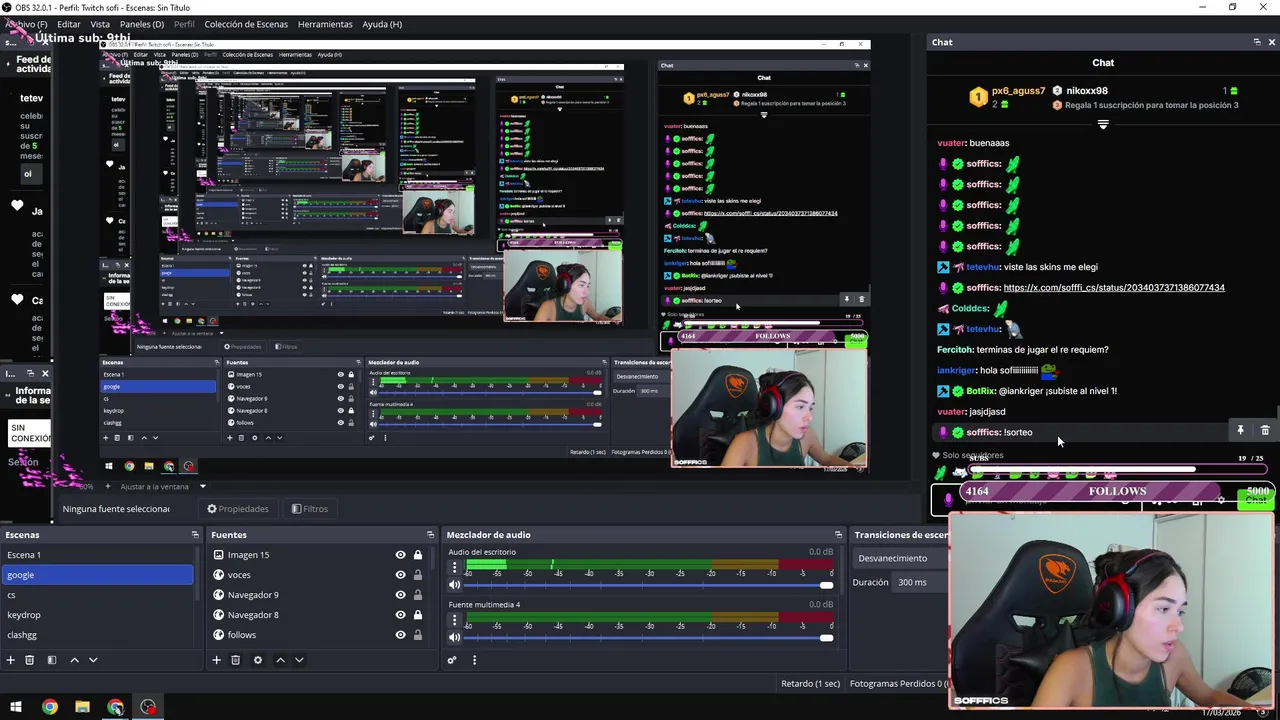Pop out the Fuentes dock
Screen dimensions: 1280x720
click(x=430, y=535)
